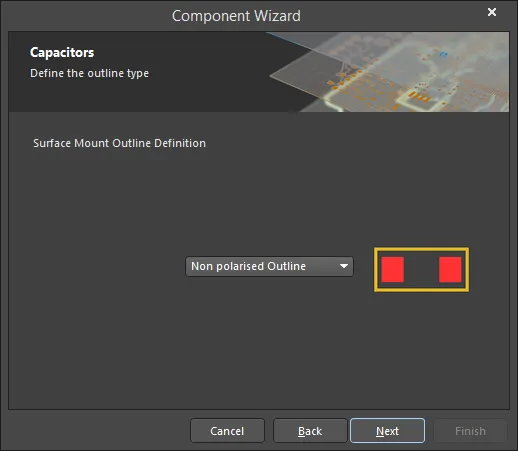Select the yellow outline border of the preview
The width and height of the screenshot is (518, 451).
[421, 249]
